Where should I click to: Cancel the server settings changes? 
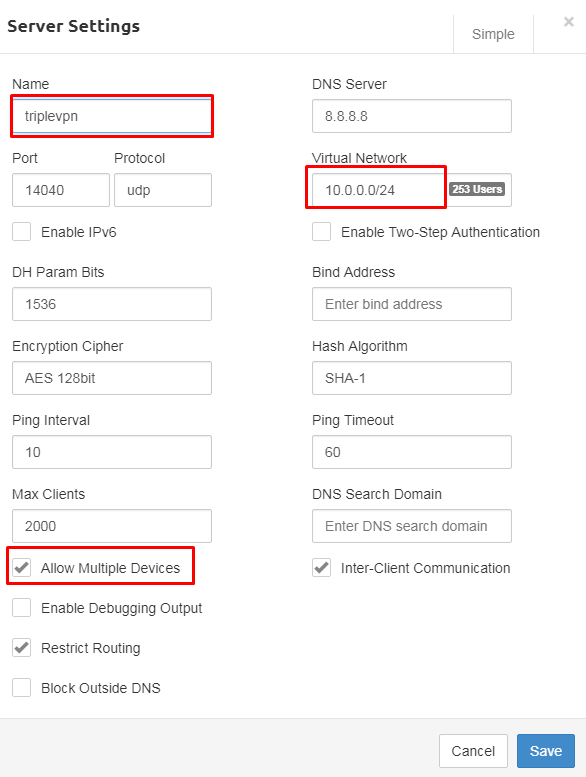coord(473,751)
